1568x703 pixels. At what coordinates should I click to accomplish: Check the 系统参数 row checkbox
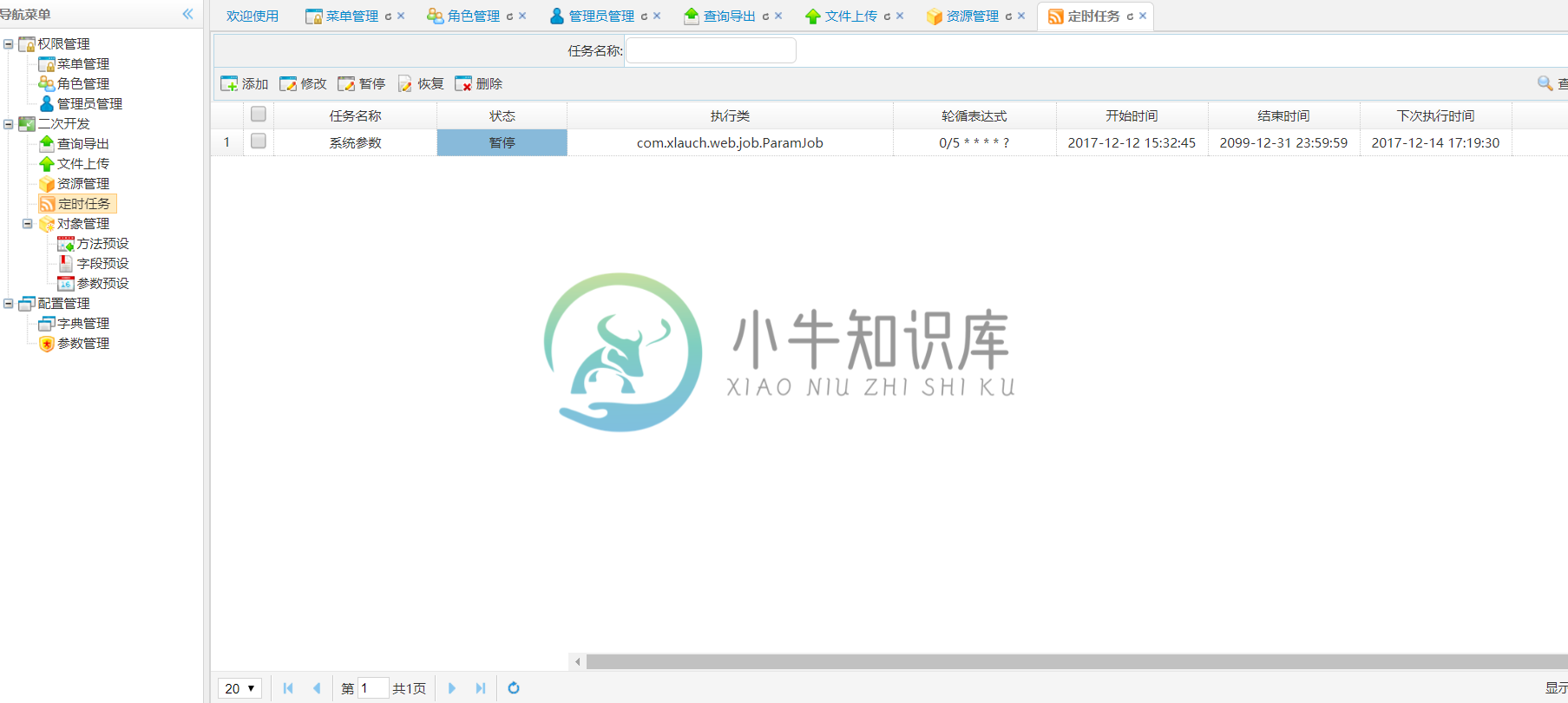tap(258, 141)
